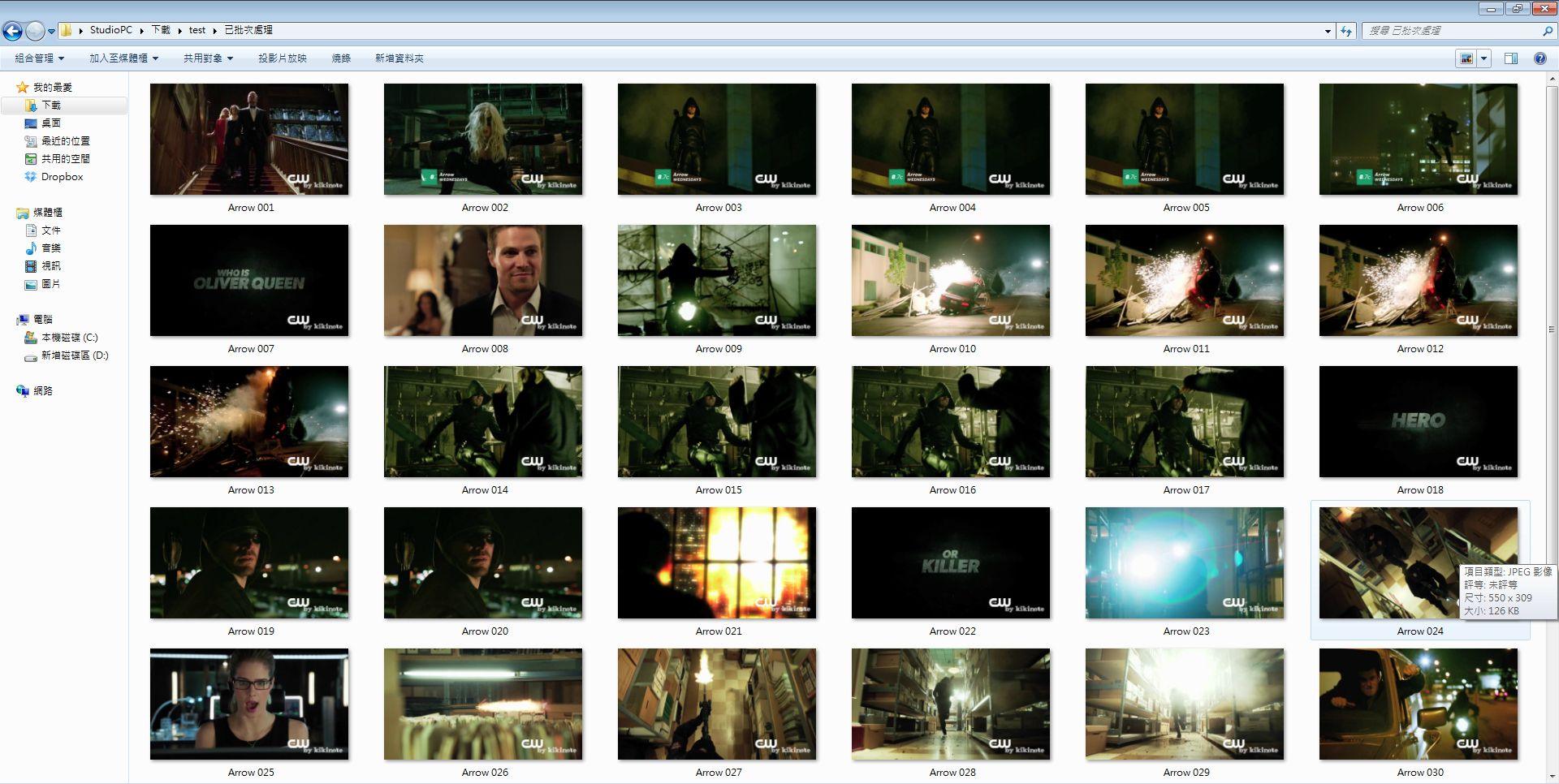Select 我的最愛 favorites in sidebar
Image resolution: width=1559 pixels, height=784 pixels.
point(53,87)
